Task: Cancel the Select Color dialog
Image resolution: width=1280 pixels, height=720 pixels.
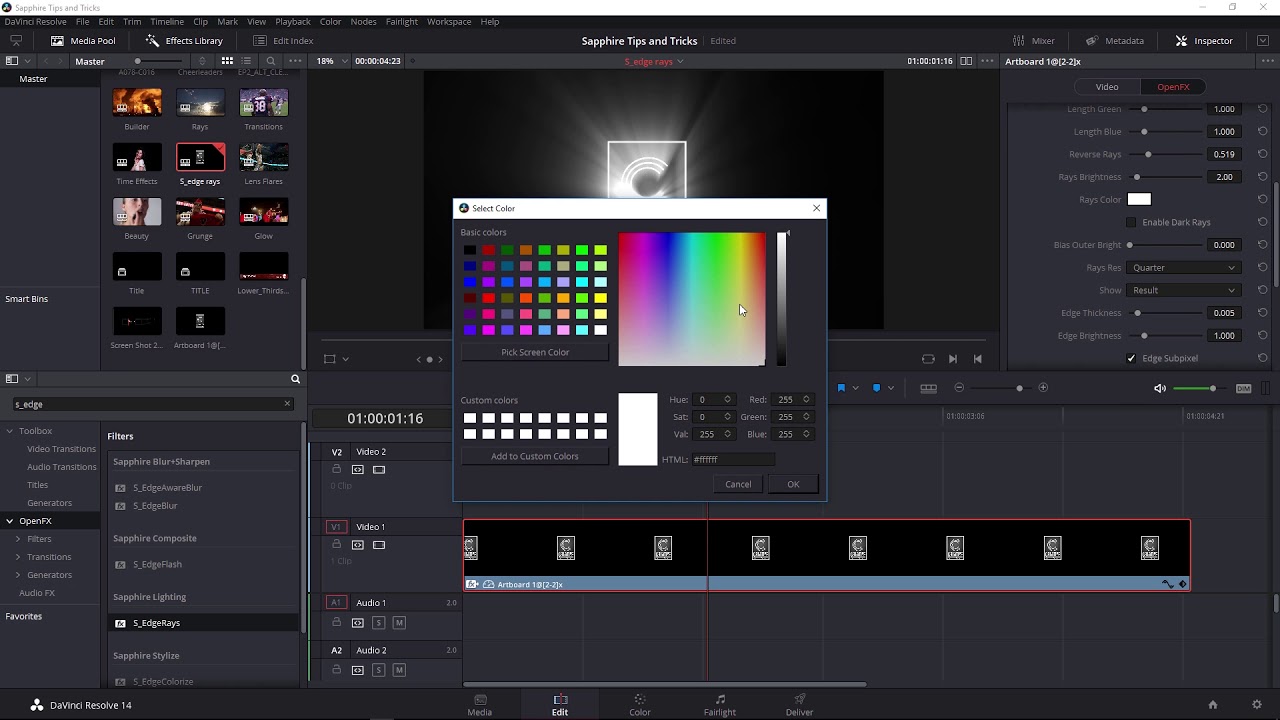Action: click(x=738, y=484)
